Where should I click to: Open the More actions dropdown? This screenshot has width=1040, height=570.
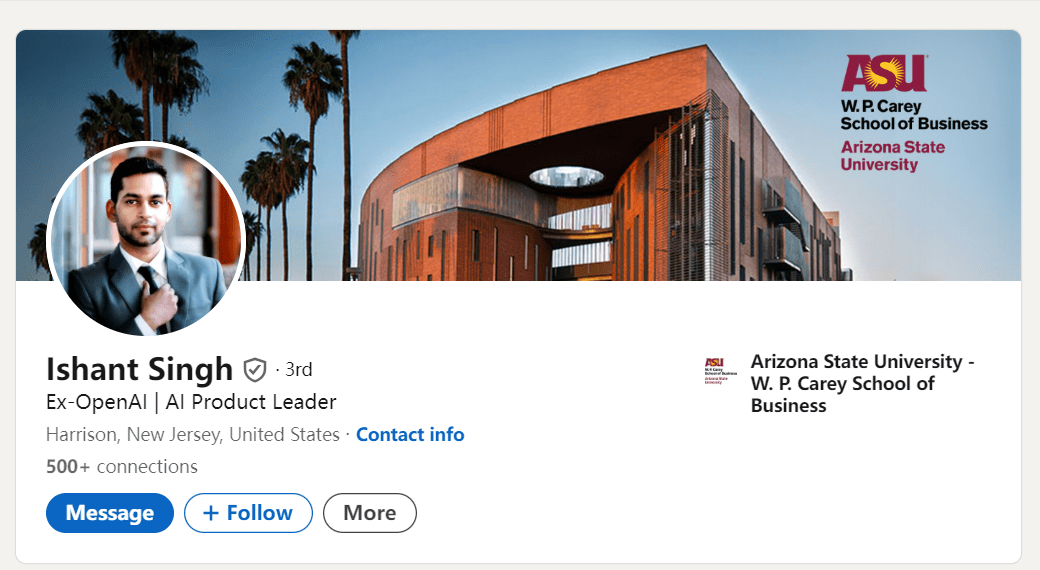[369, 513]
